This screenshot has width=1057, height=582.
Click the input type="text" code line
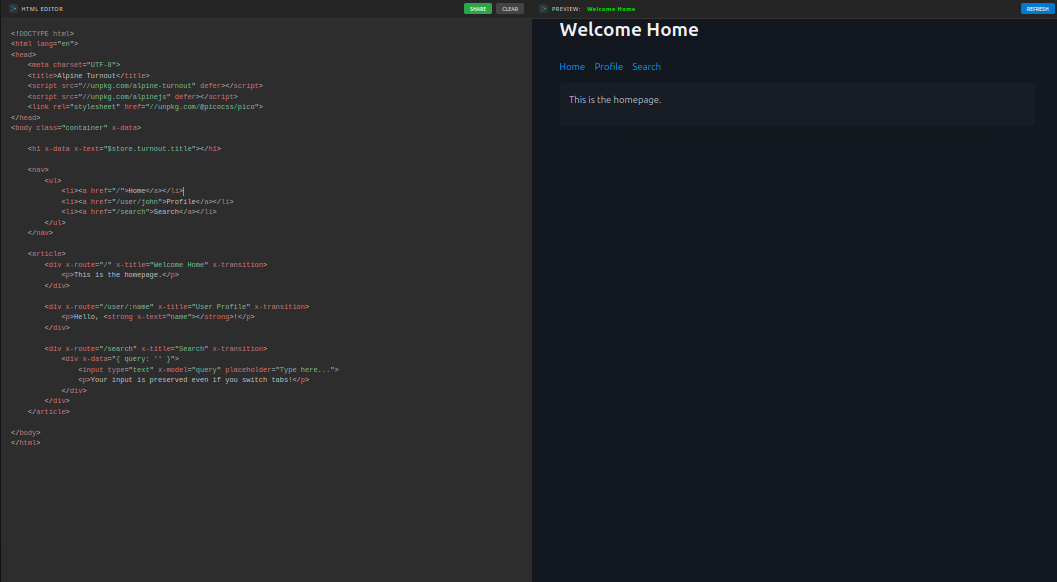coord(208,370)
